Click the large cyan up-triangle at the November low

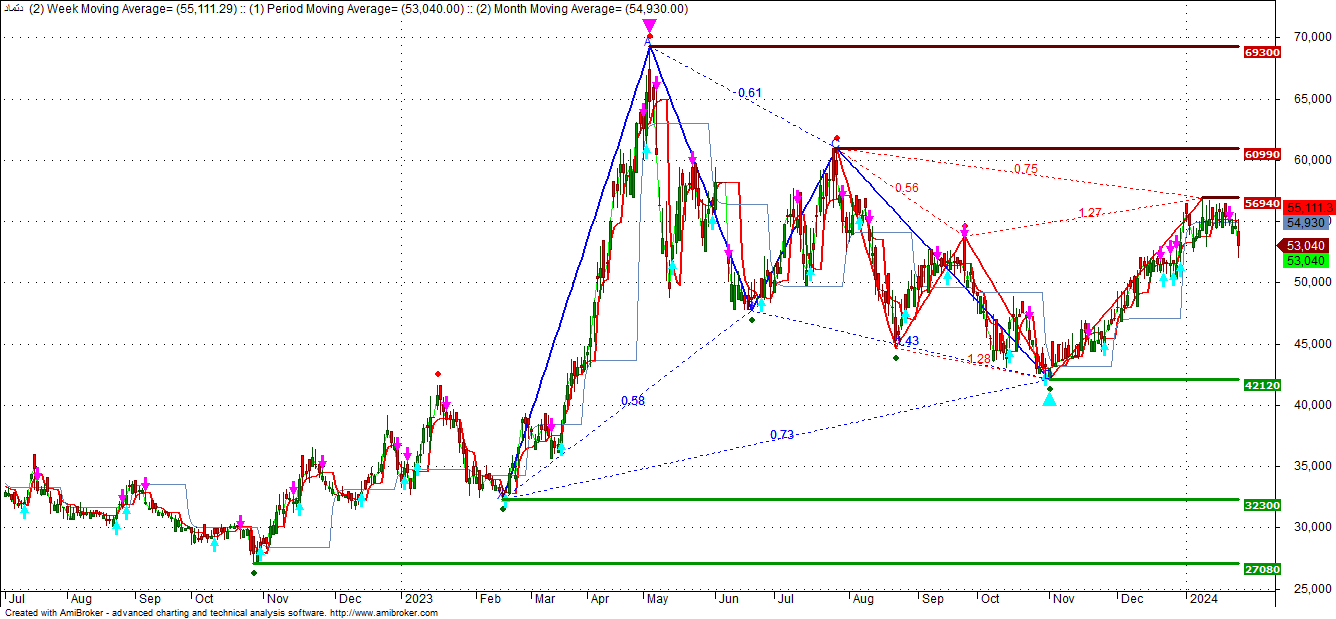(x=1049, y=399)
